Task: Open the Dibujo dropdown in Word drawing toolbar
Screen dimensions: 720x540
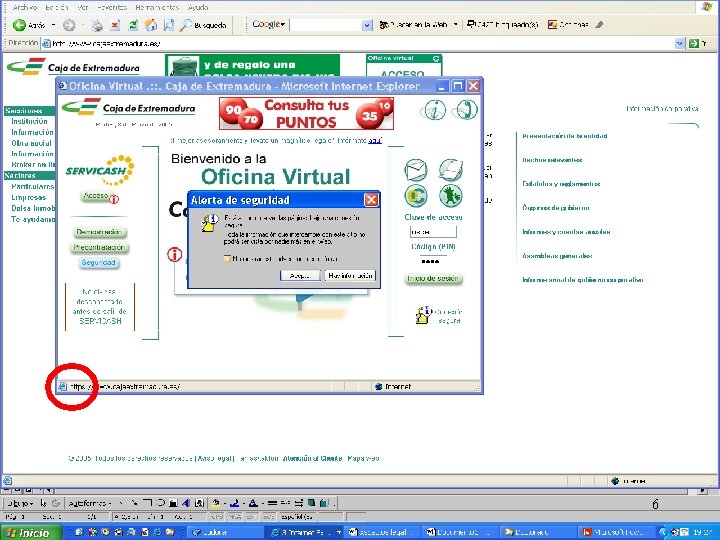Action: (19, 503)
